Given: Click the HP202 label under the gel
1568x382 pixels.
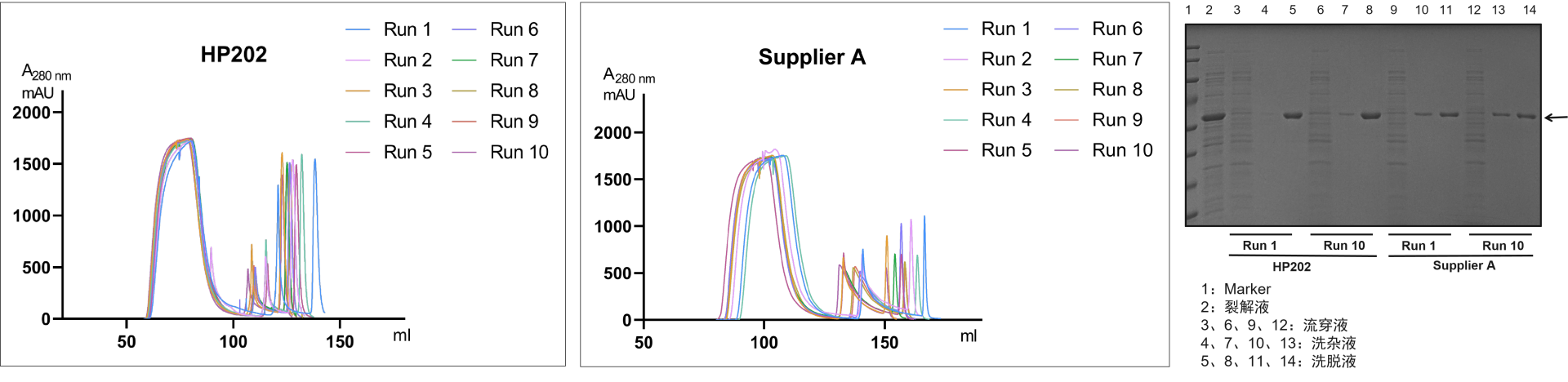Looking at the screenshot, I should [x=1291, y=267].
